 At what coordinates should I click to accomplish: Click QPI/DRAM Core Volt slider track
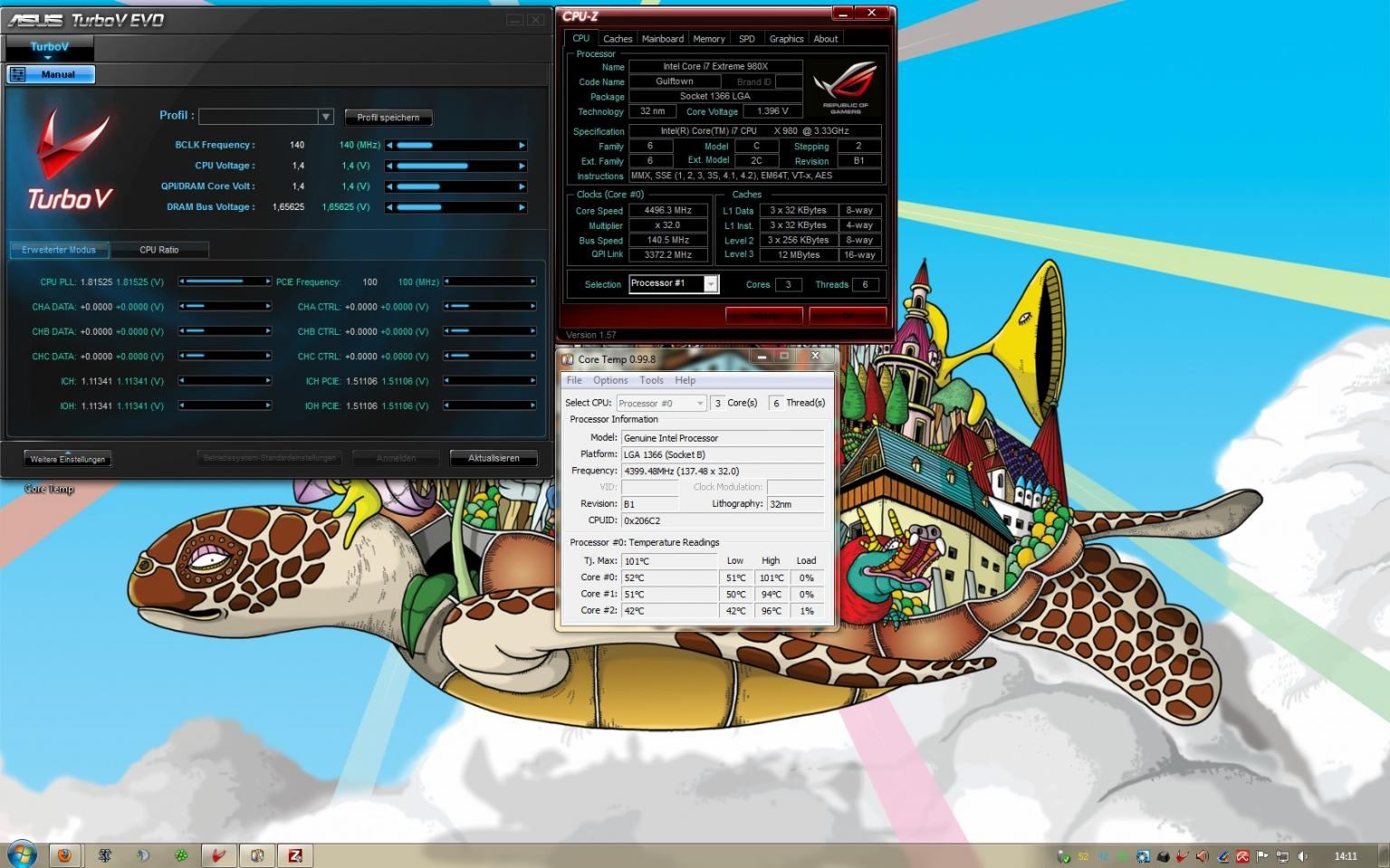tap(455, 186)
